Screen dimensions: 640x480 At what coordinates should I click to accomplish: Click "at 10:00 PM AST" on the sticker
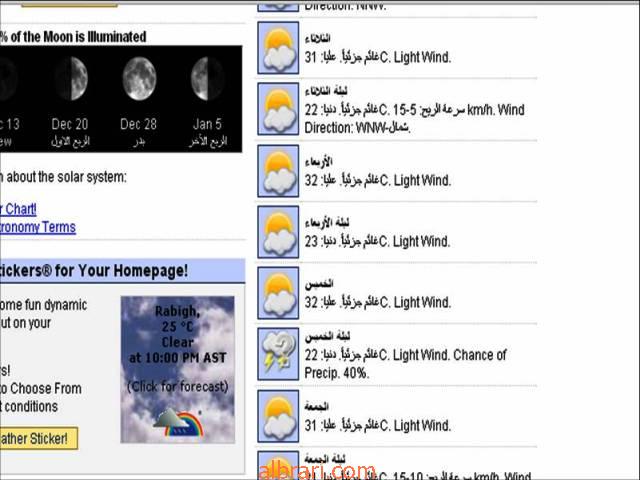pyautogui.click(x=178, y=358)
